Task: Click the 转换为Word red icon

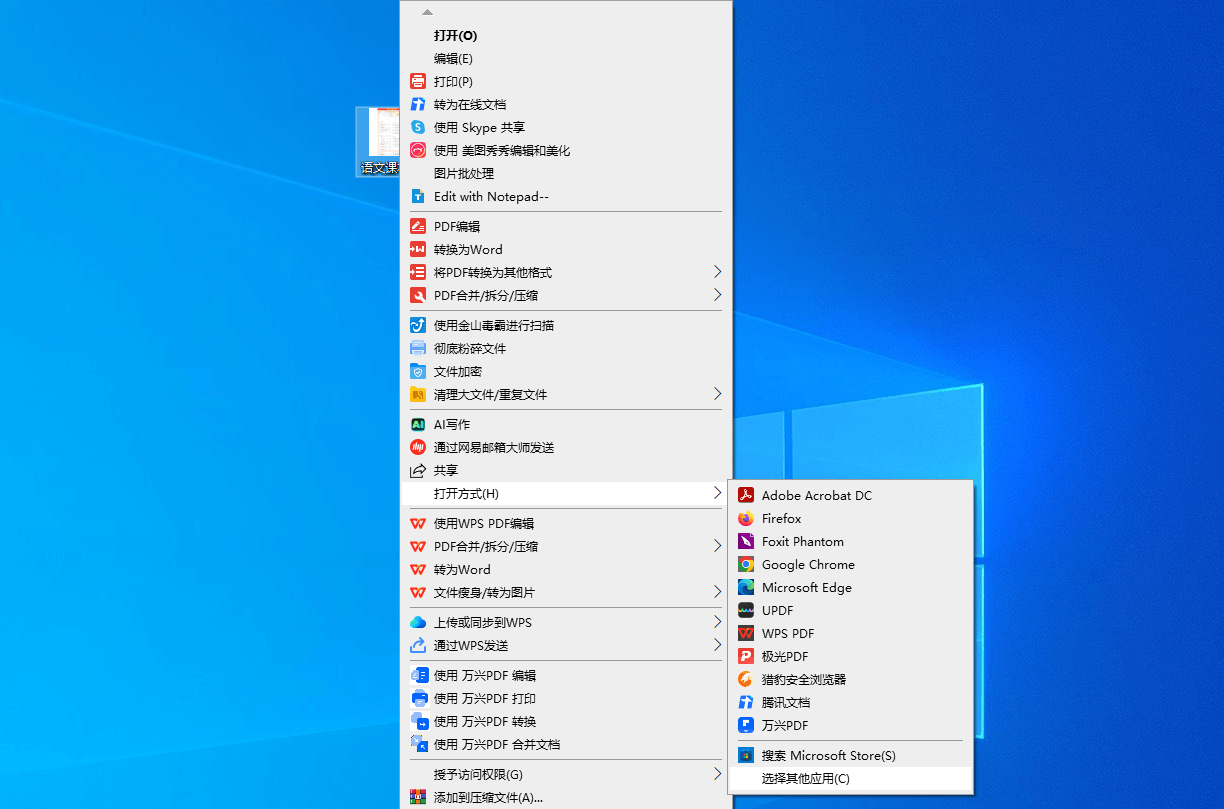Action: click(418, 250)
